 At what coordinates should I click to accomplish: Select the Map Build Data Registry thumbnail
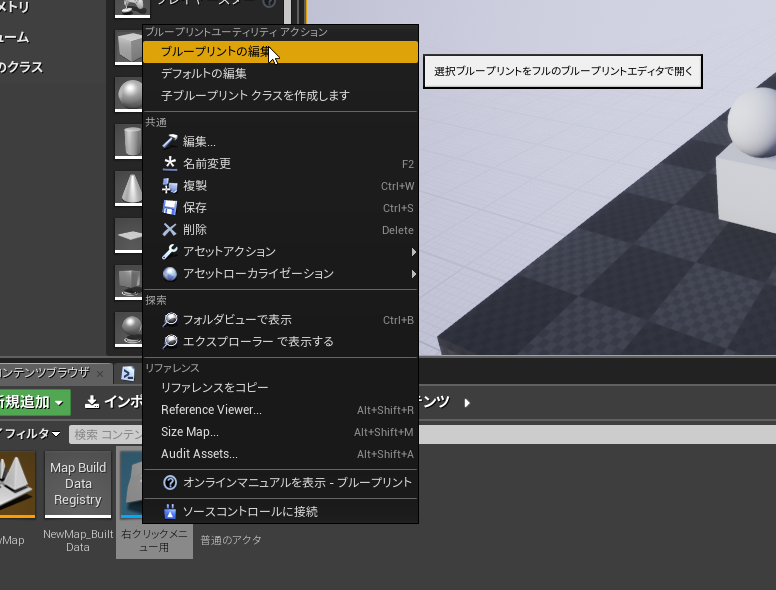pos(78,484)
